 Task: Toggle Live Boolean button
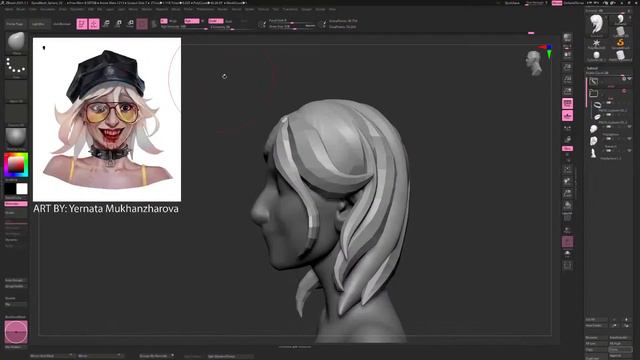[62, 24]
